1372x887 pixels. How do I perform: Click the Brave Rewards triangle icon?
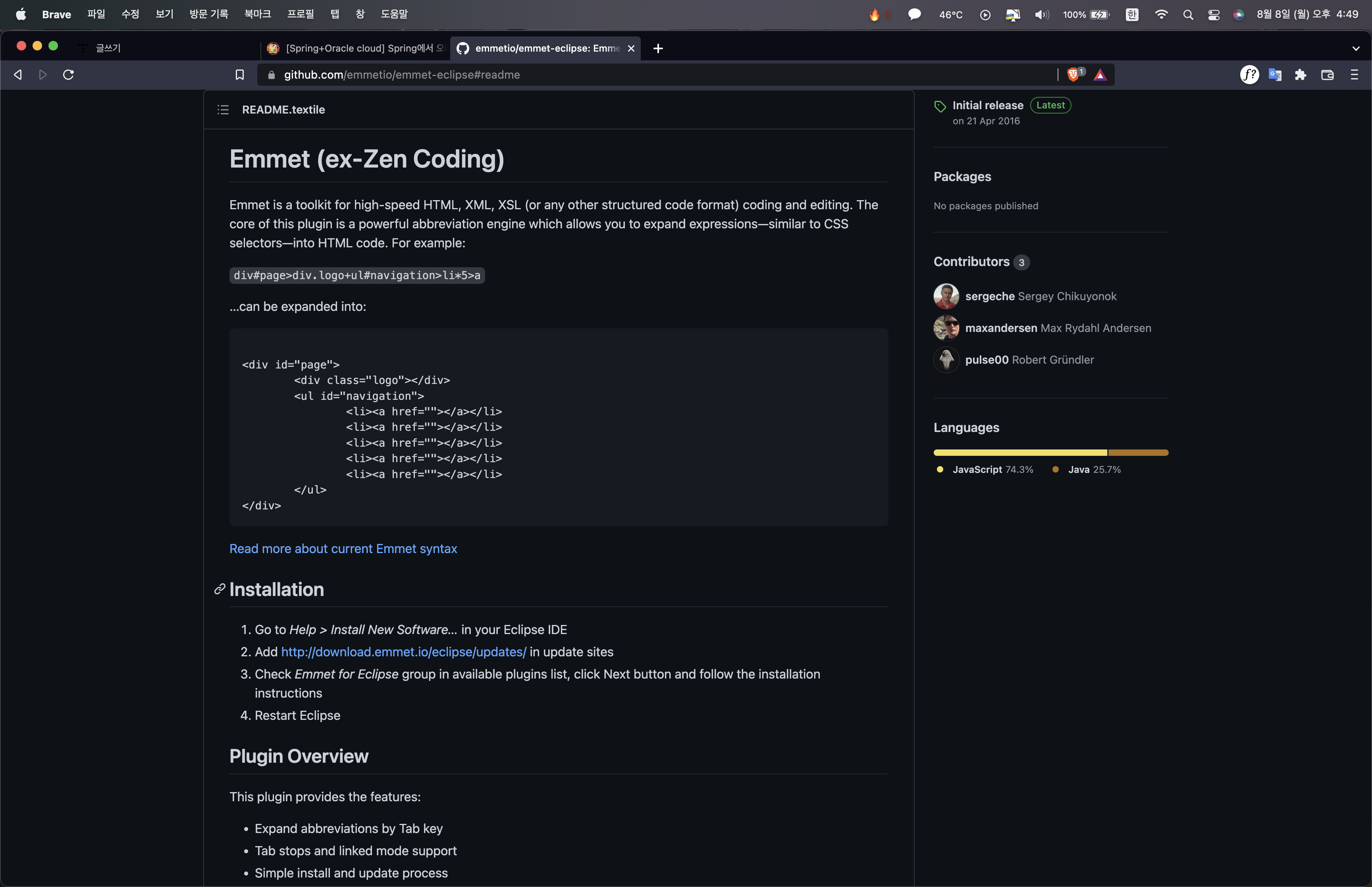[x=1100, y=75]
